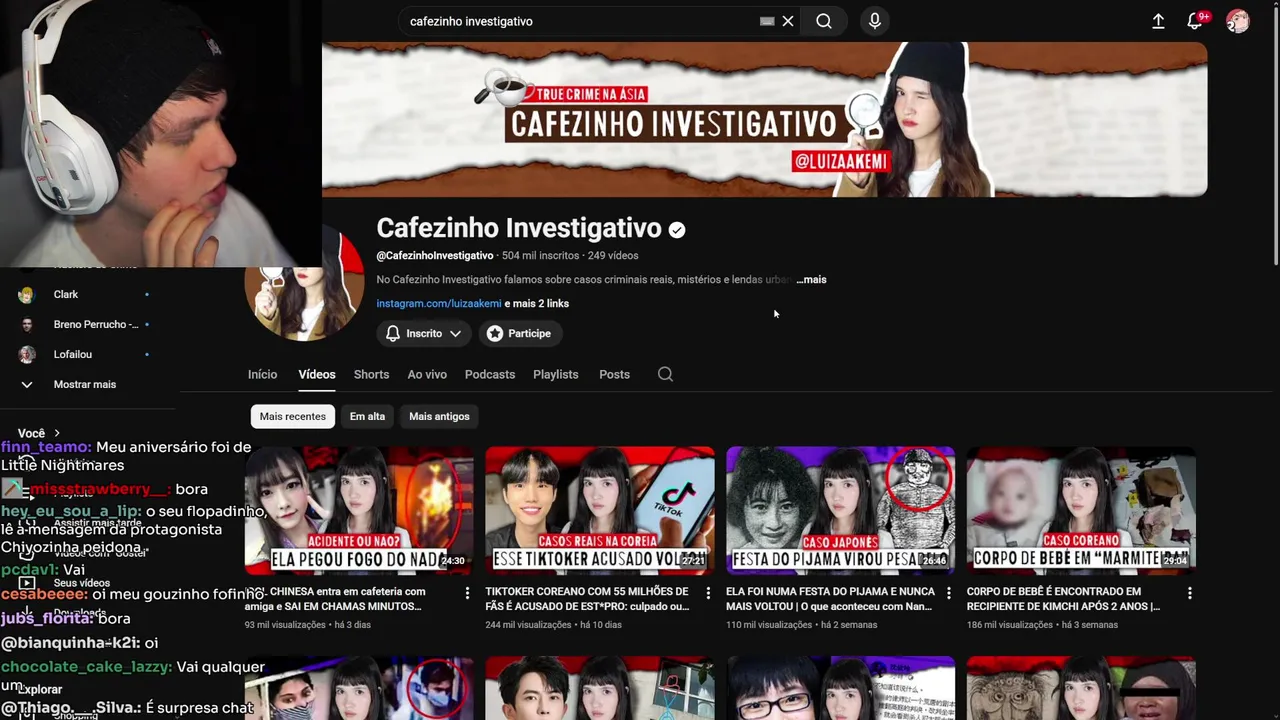The width and height of the screenshot is (1280, 720).
Task: Click the channel search magnifier icon
Action: pos(665,374)
